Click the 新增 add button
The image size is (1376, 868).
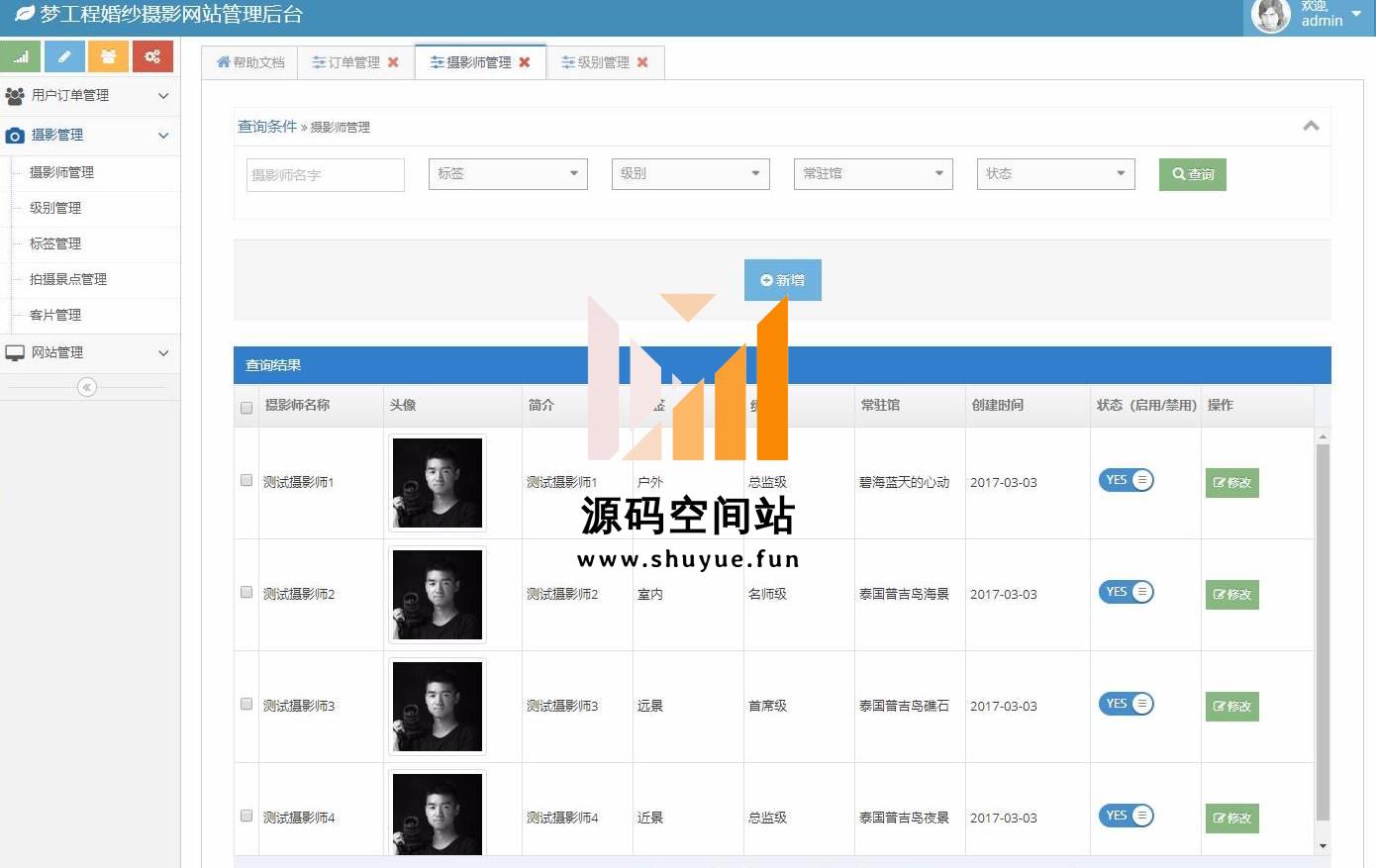pyautogui.click(x=782, y=280)
